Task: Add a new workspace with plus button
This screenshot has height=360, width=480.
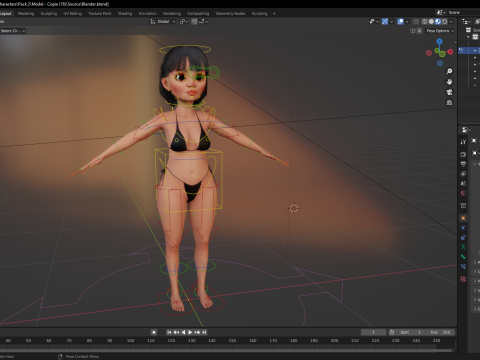Action: (274, 14)
